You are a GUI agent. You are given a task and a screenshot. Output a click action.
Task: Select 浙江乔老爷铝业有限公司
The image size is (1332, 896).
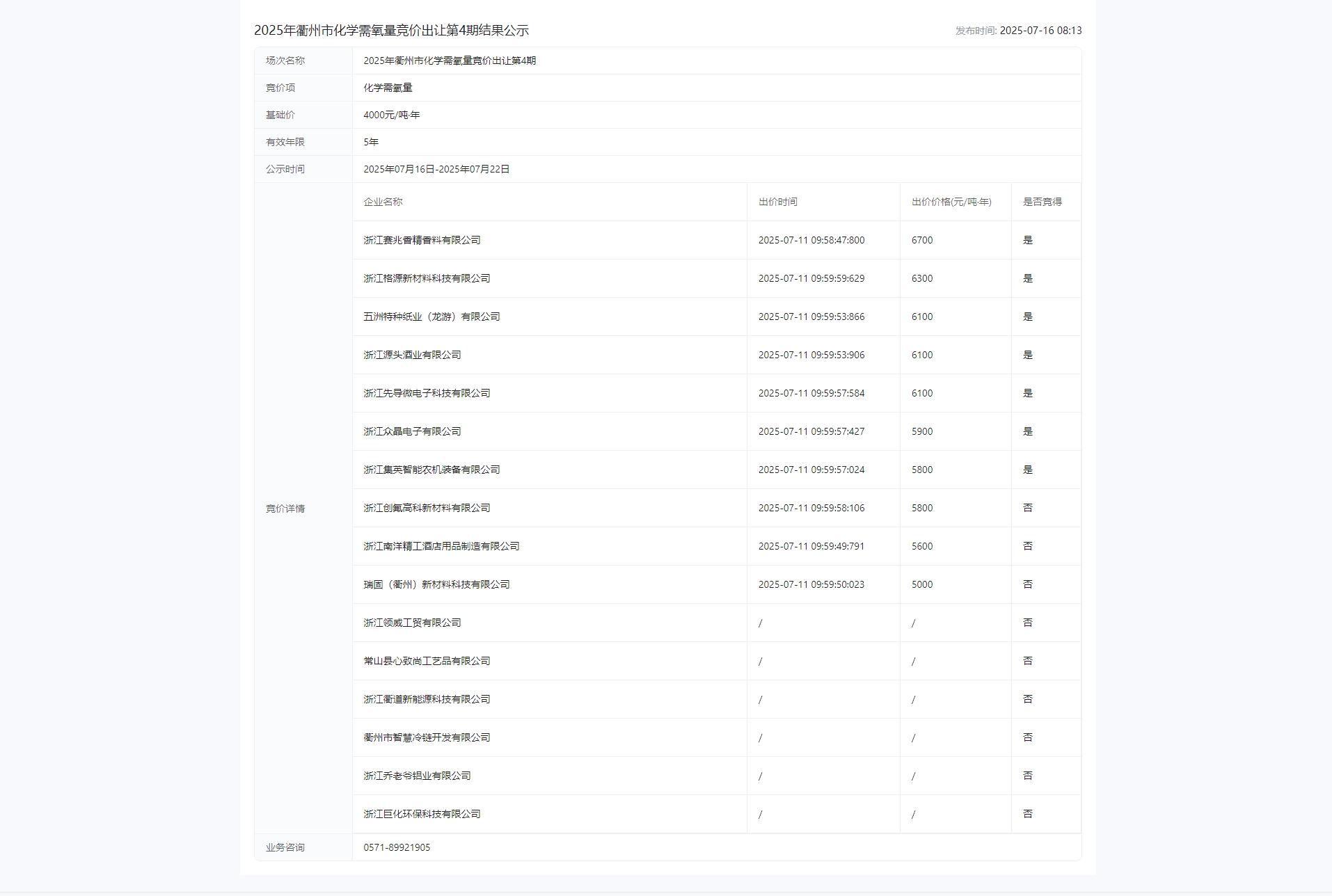click(x=417, y=776)
